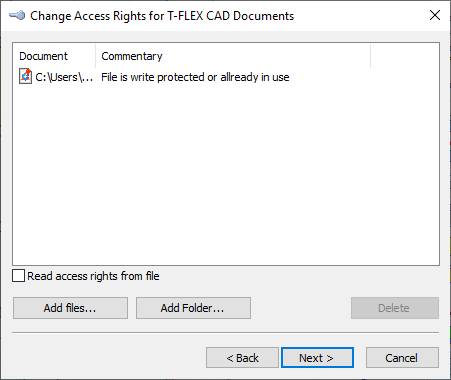Click the key icon in title bar
The image size is (451, 380).
[x=17, y=15]
